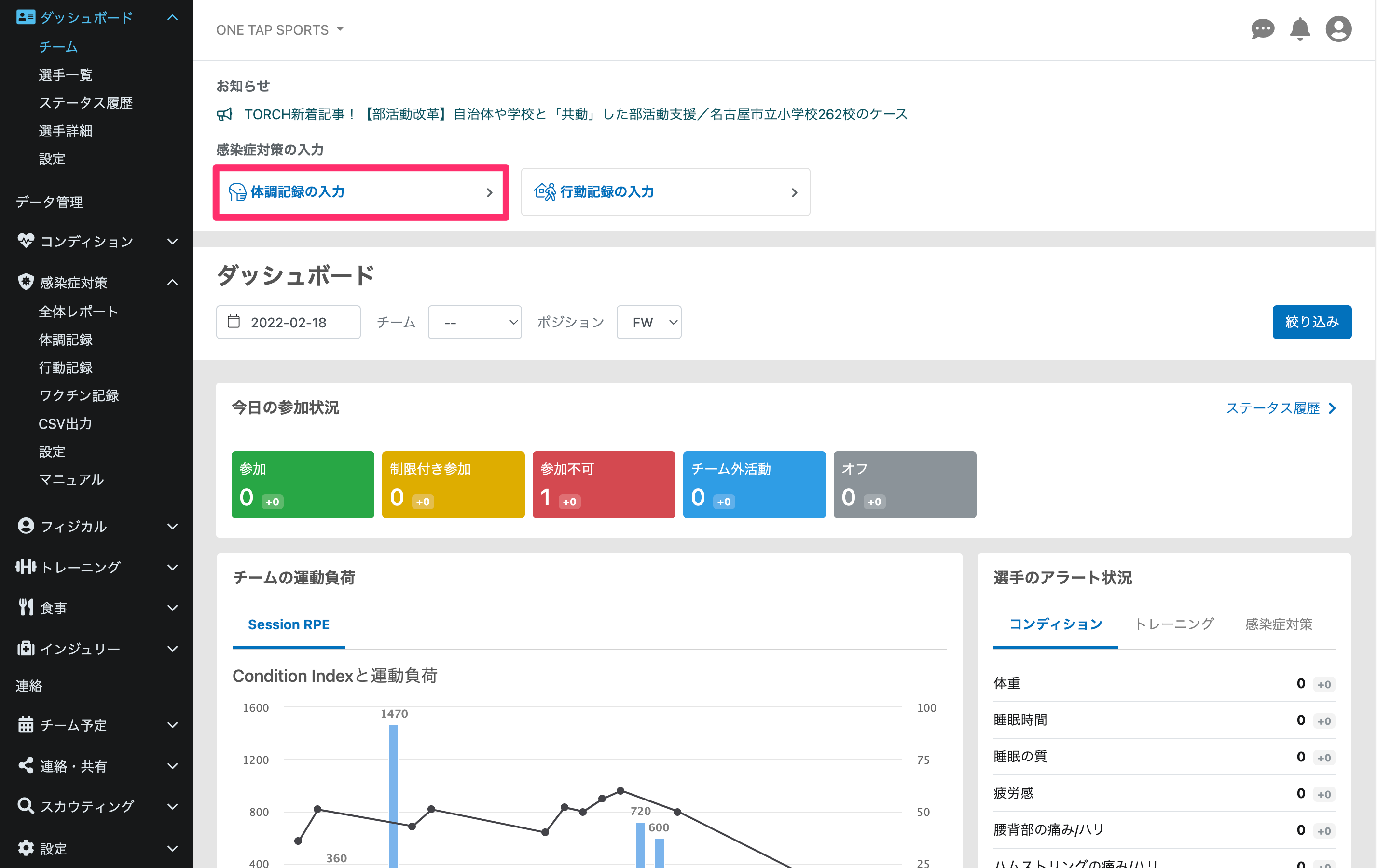Click the green 参加 status card

click(x=303, y=485)
